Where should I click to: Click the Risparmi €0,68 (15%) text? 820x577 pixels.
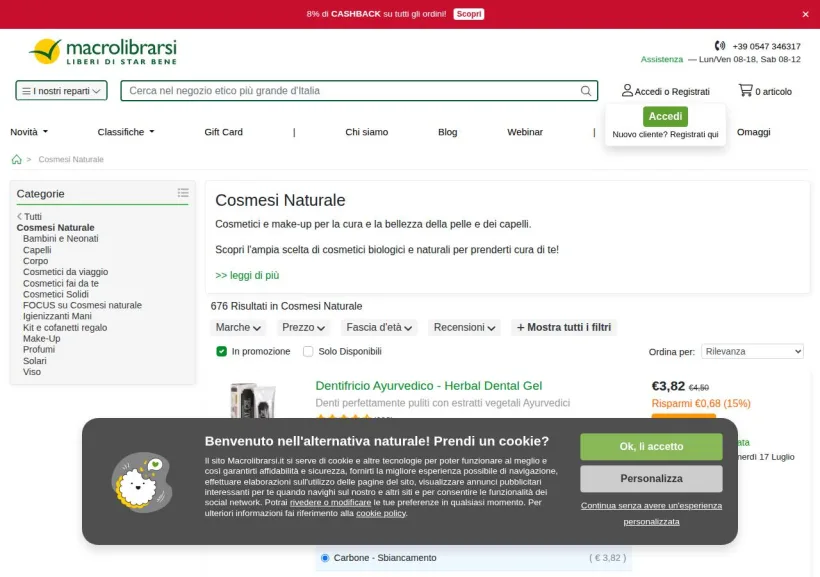[701, 403]
